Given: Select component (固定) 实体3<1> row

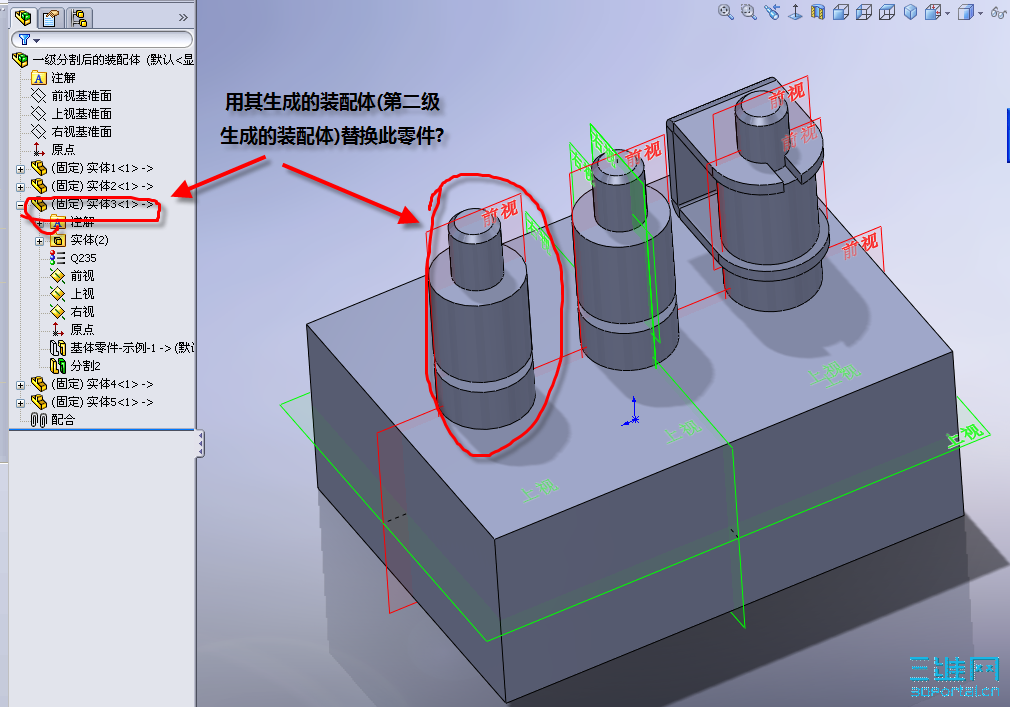Looking at the screenshot, I should [92, 204].
